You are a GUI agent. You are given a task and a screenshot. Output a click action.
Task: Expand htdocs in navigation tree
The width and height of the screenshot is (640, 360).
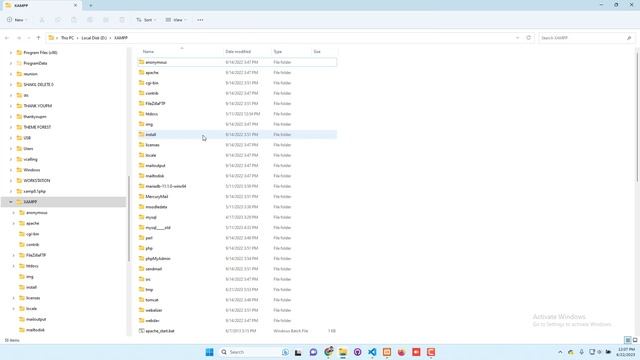click(x=14, y=266)
